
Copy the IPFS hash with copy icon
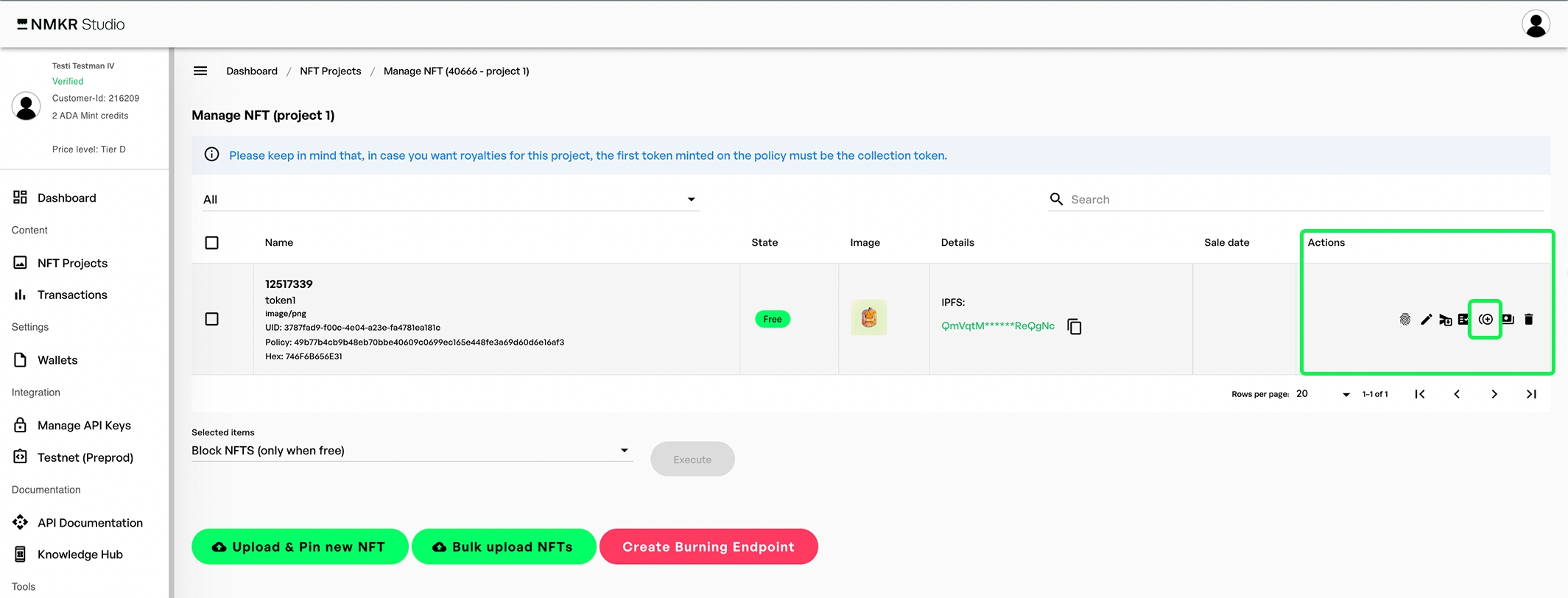point(1075,326)
